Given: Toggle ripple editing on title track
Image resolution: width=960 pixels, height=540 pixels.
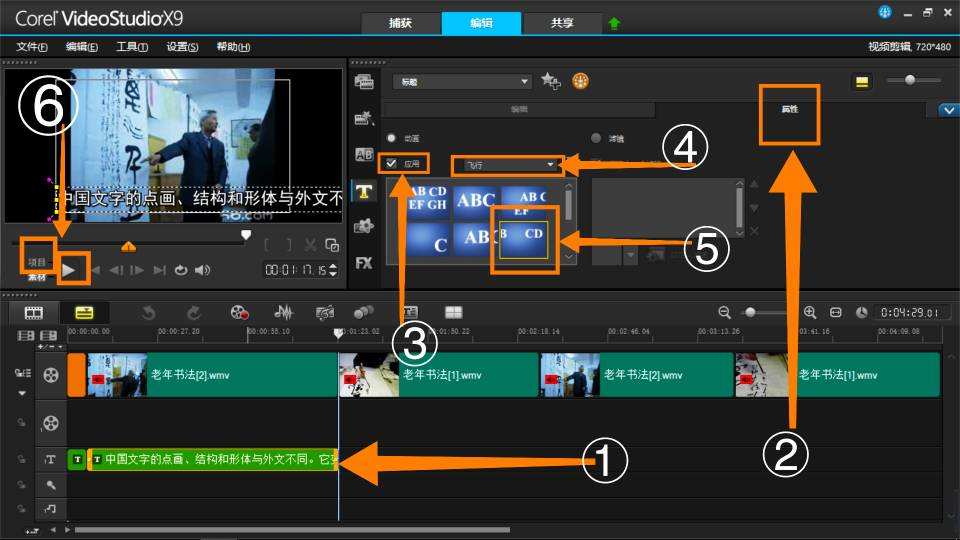Looking at the screenshot, I should tap(21, 459).
